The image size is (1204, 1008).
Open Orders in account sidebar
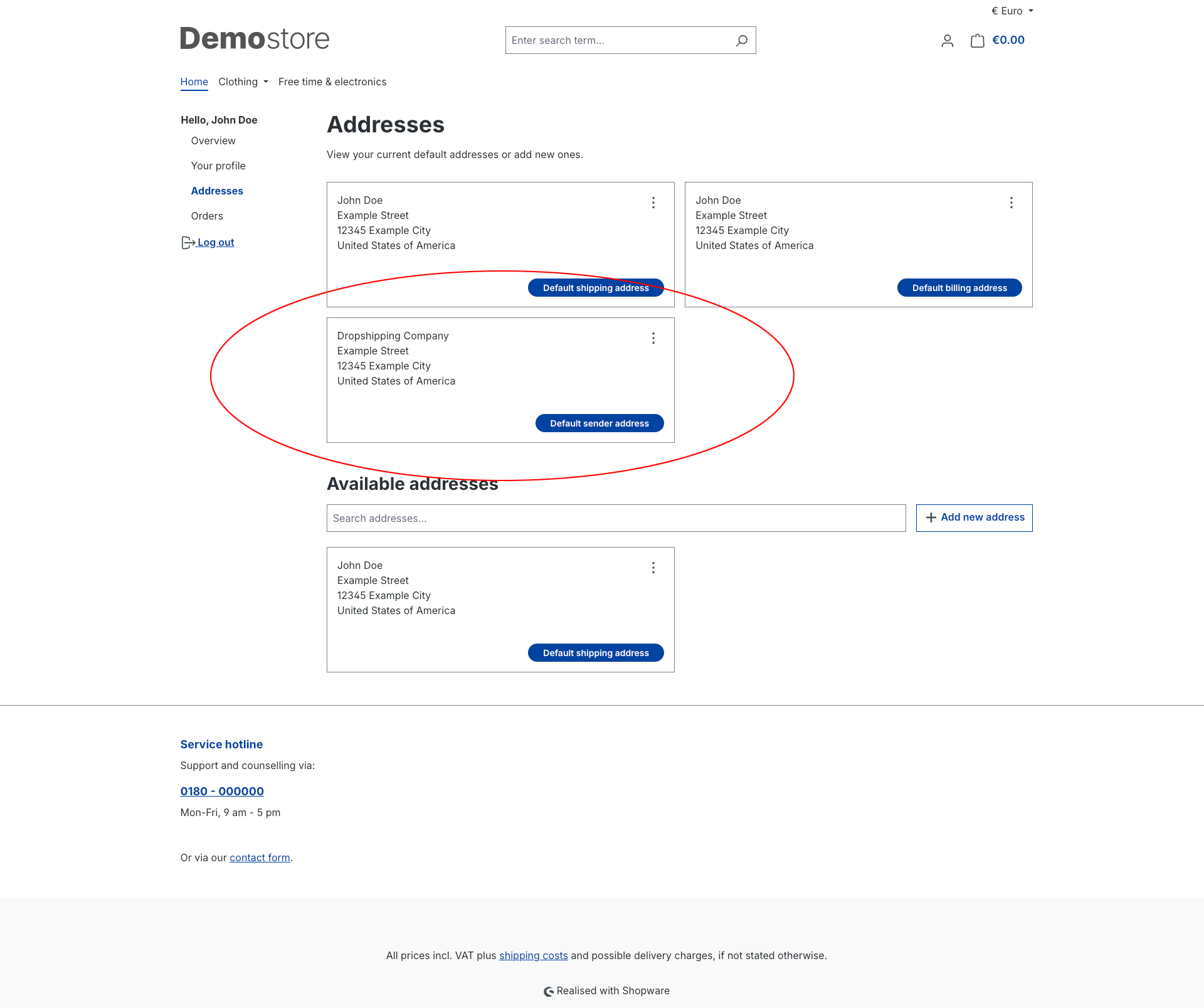[207, 216]
